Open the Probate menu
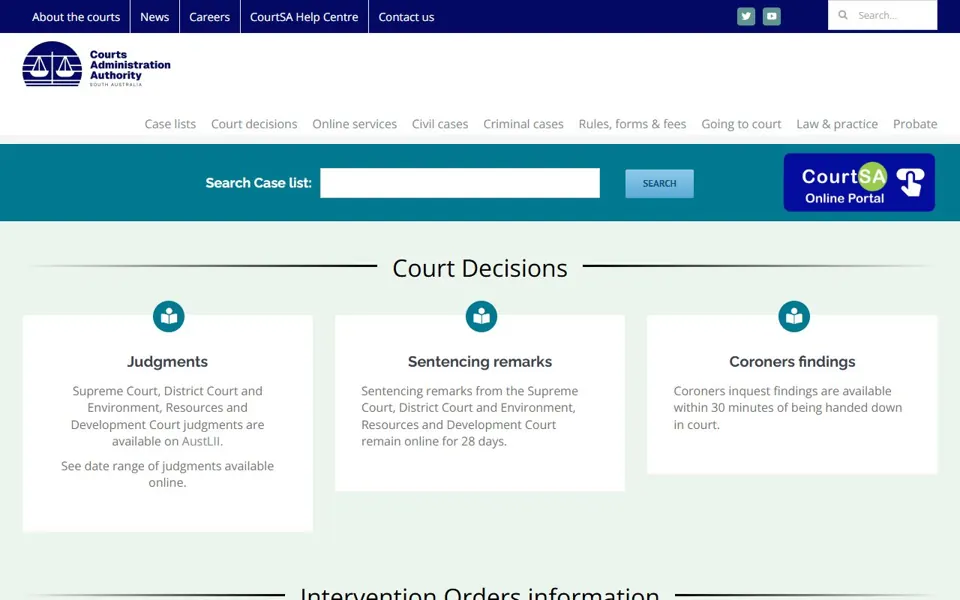 915,124
